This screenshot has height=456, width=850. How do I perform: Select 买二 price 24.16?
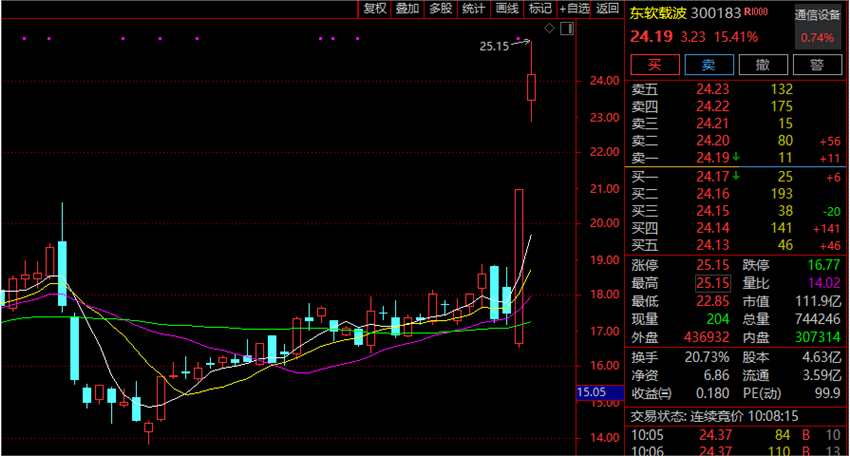tap(712, 194)
